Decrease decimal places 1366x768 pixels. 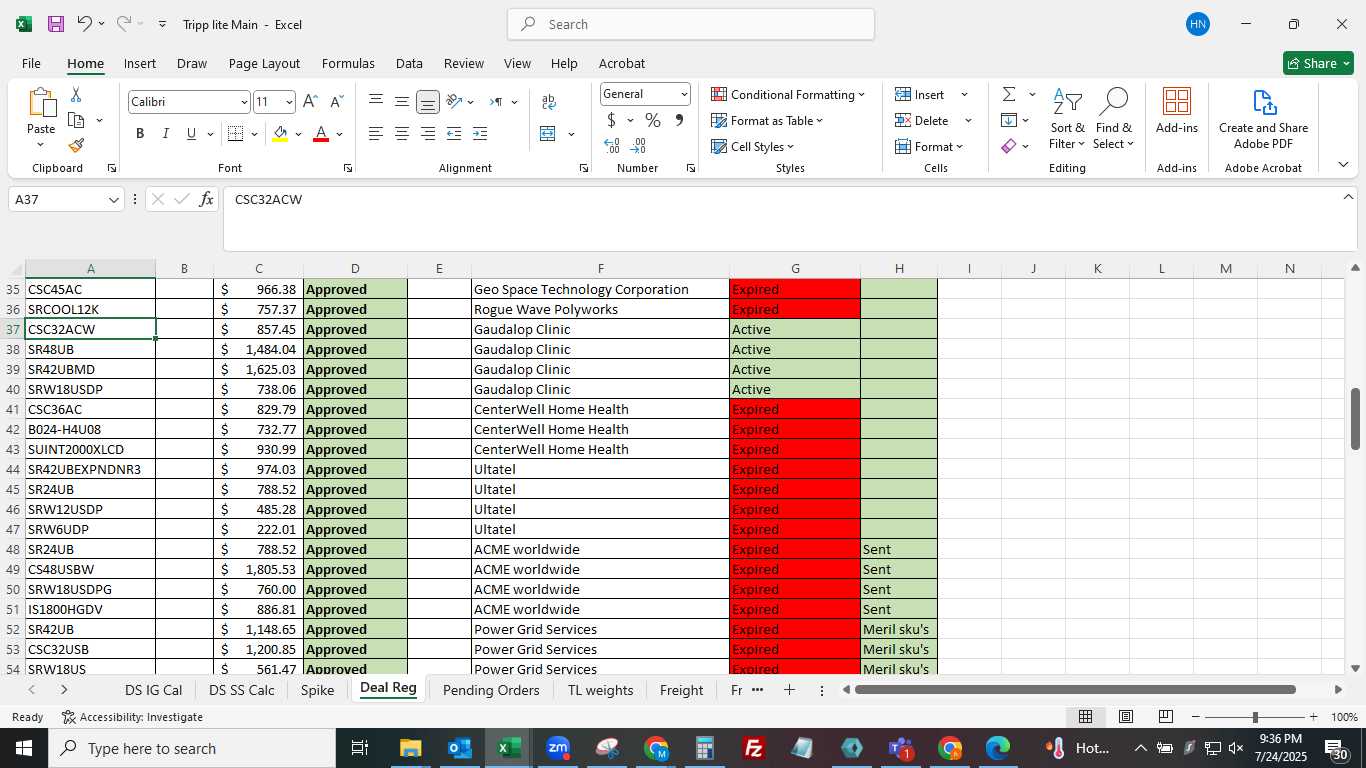pos(639,146)
